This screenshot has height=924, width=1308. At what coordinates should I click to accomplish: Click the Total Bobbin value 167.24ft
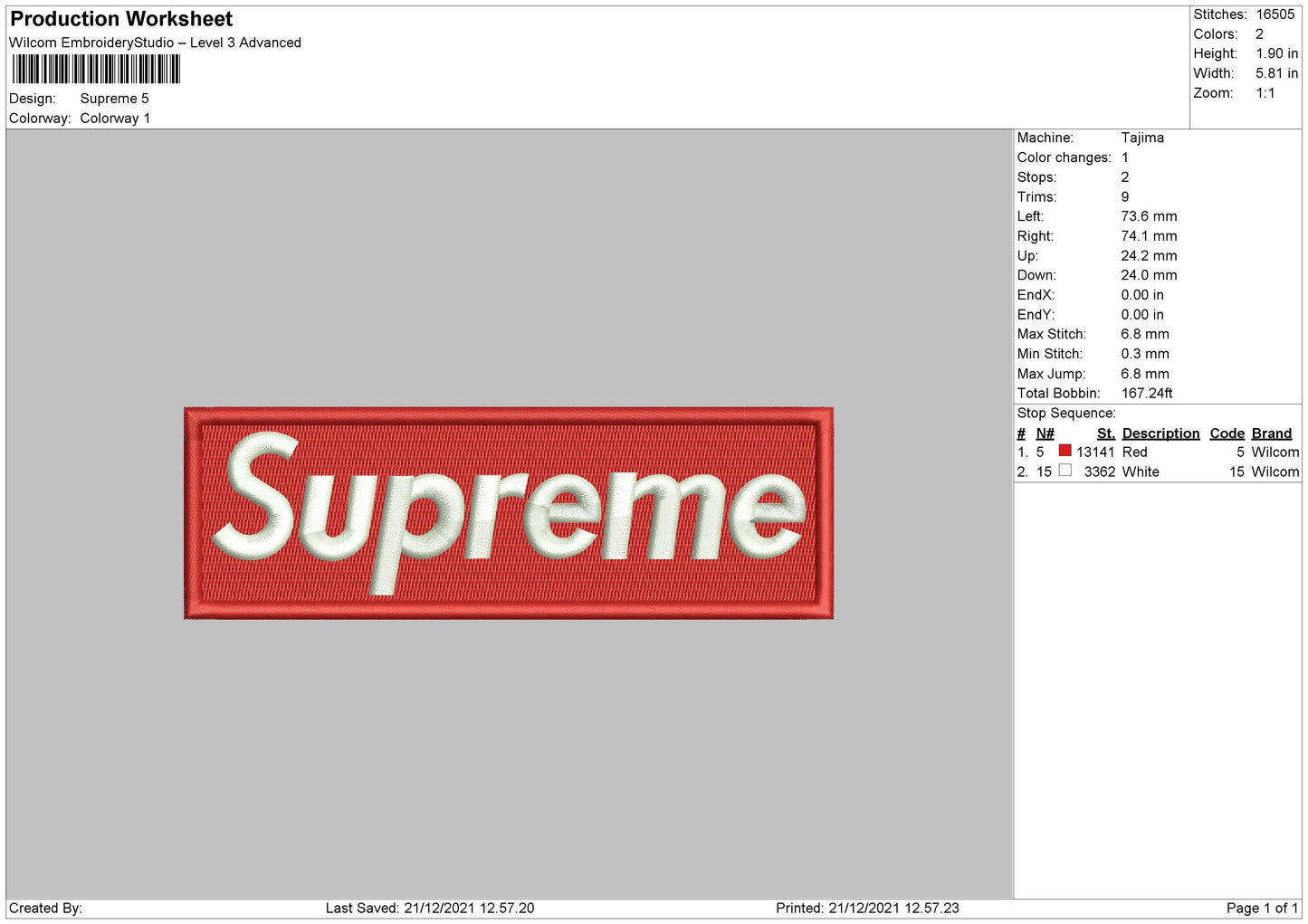coord(1147,394)
